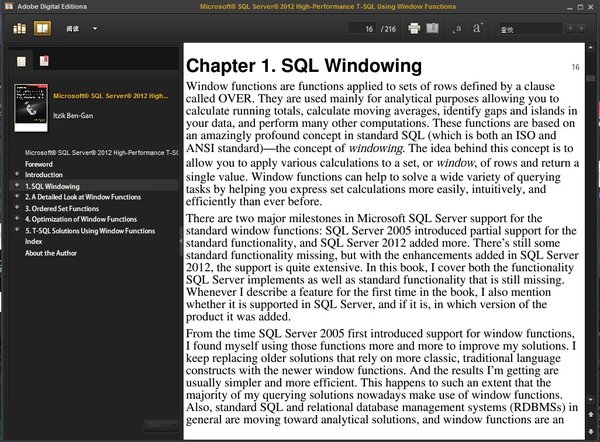Click the page number field showing 16

click(x=362, y=29)
